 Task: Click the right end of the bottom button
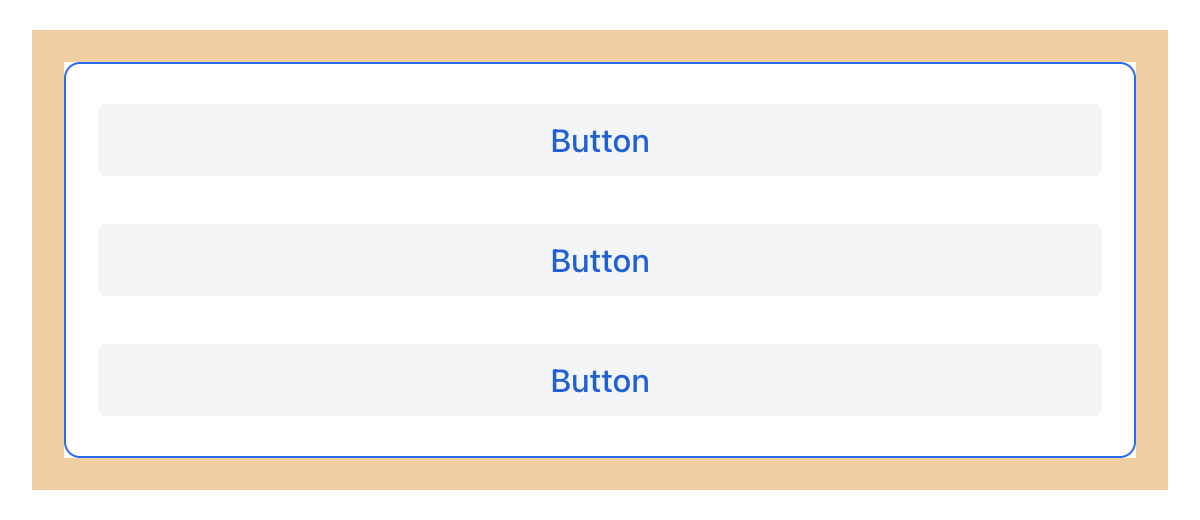coord(1085,380)
